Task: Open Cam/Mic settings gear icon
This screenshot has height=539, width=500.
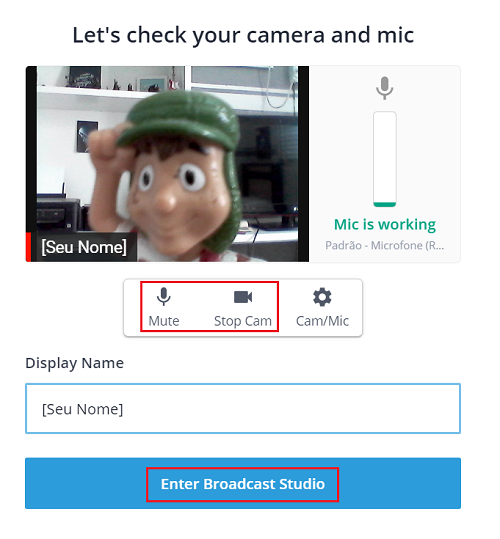Action: pos(322,297)
